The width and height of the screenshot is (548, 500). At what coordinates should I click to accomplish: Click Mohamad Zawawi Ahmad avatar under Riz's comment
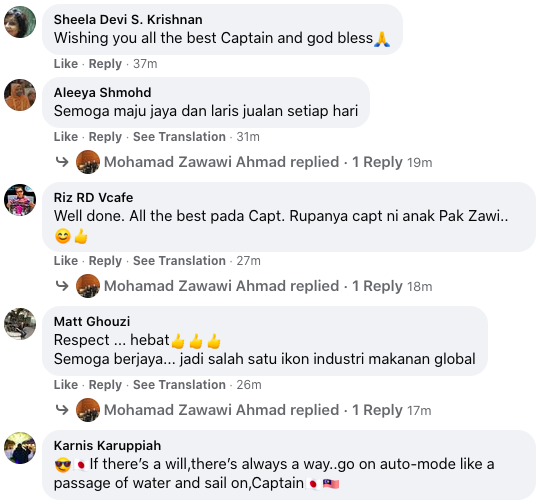pyautogui.click(x=88, y=286)
